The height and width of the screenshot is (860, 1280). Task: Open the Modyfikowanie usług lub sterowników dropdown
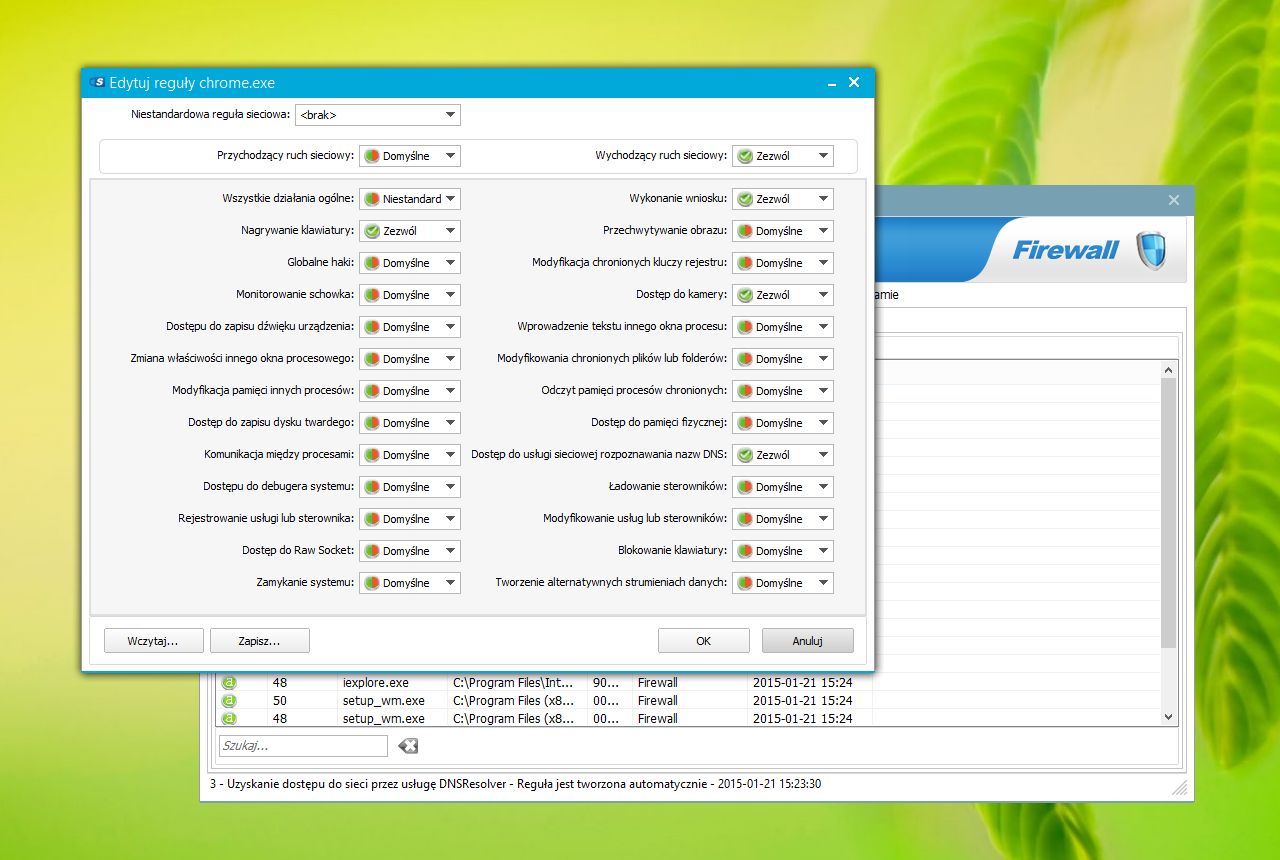[783, 519]
